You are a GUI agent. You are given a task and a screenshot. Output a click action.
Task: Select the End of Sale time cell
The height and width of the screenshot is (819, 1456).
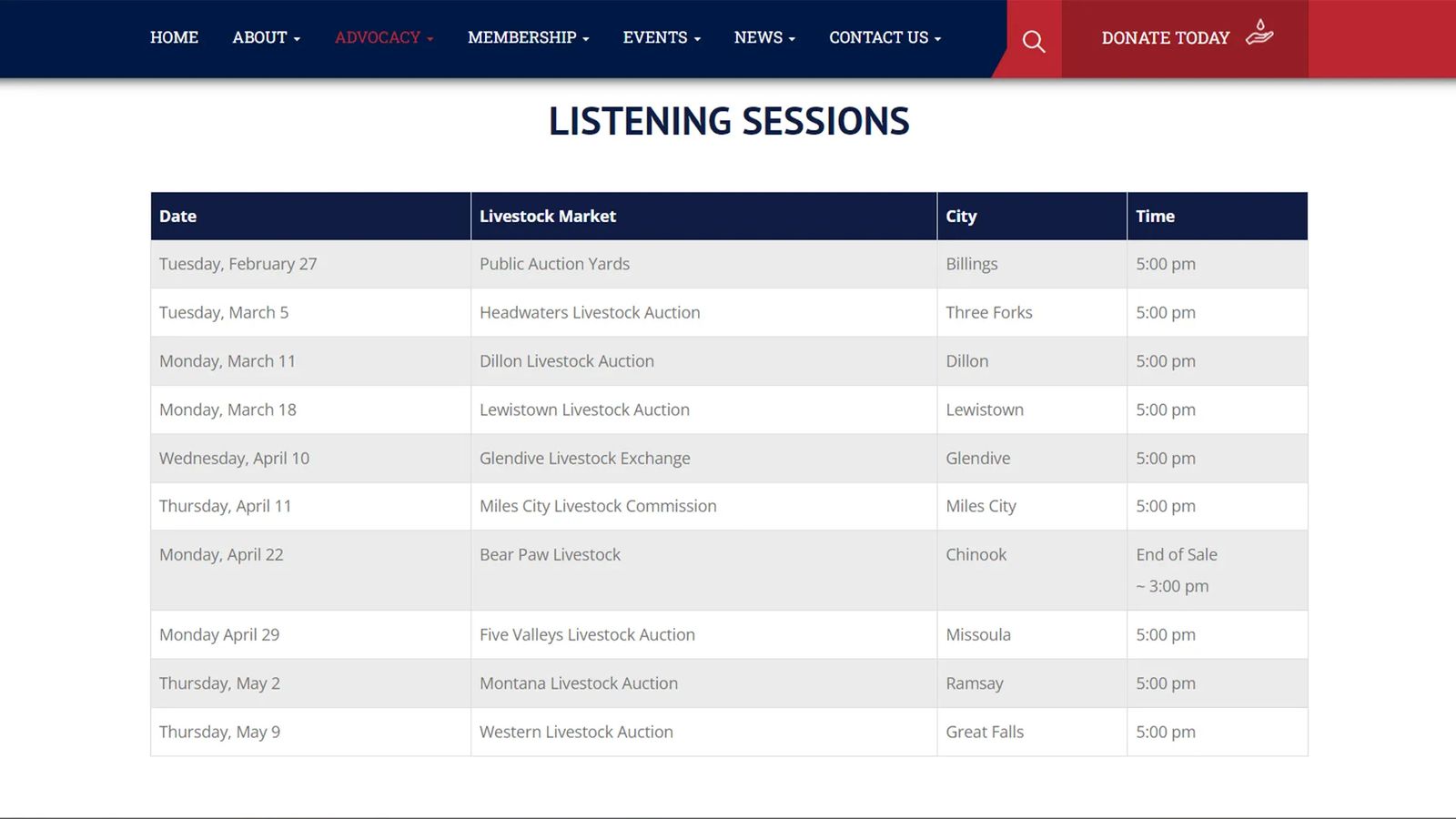coord(1218,571)
